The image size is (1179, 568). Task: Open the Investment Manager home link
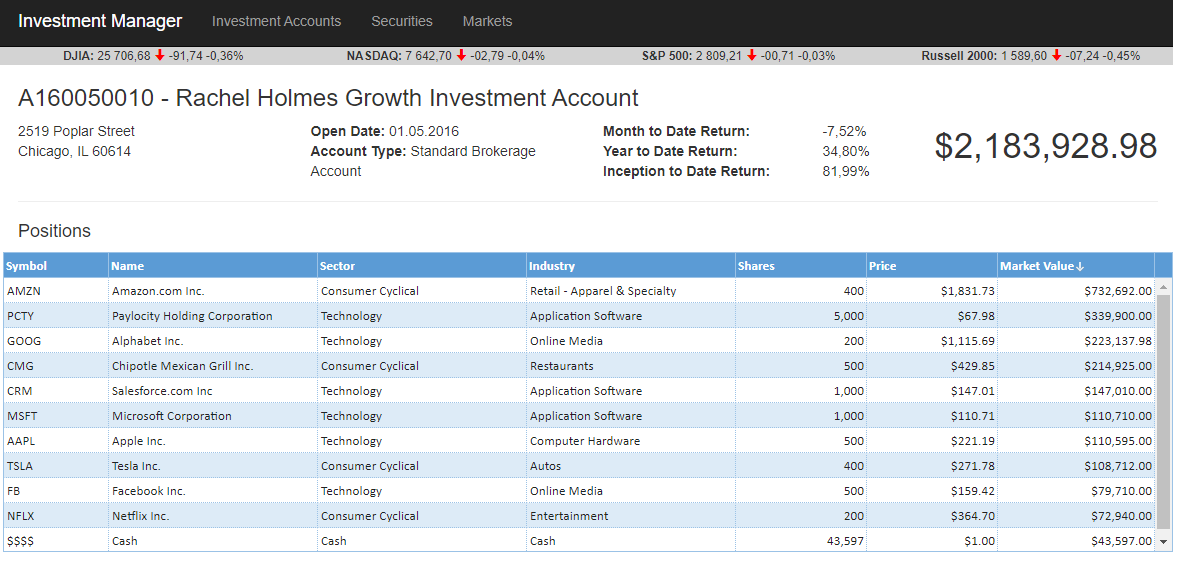pyautogui.click(x=100, y=21)
